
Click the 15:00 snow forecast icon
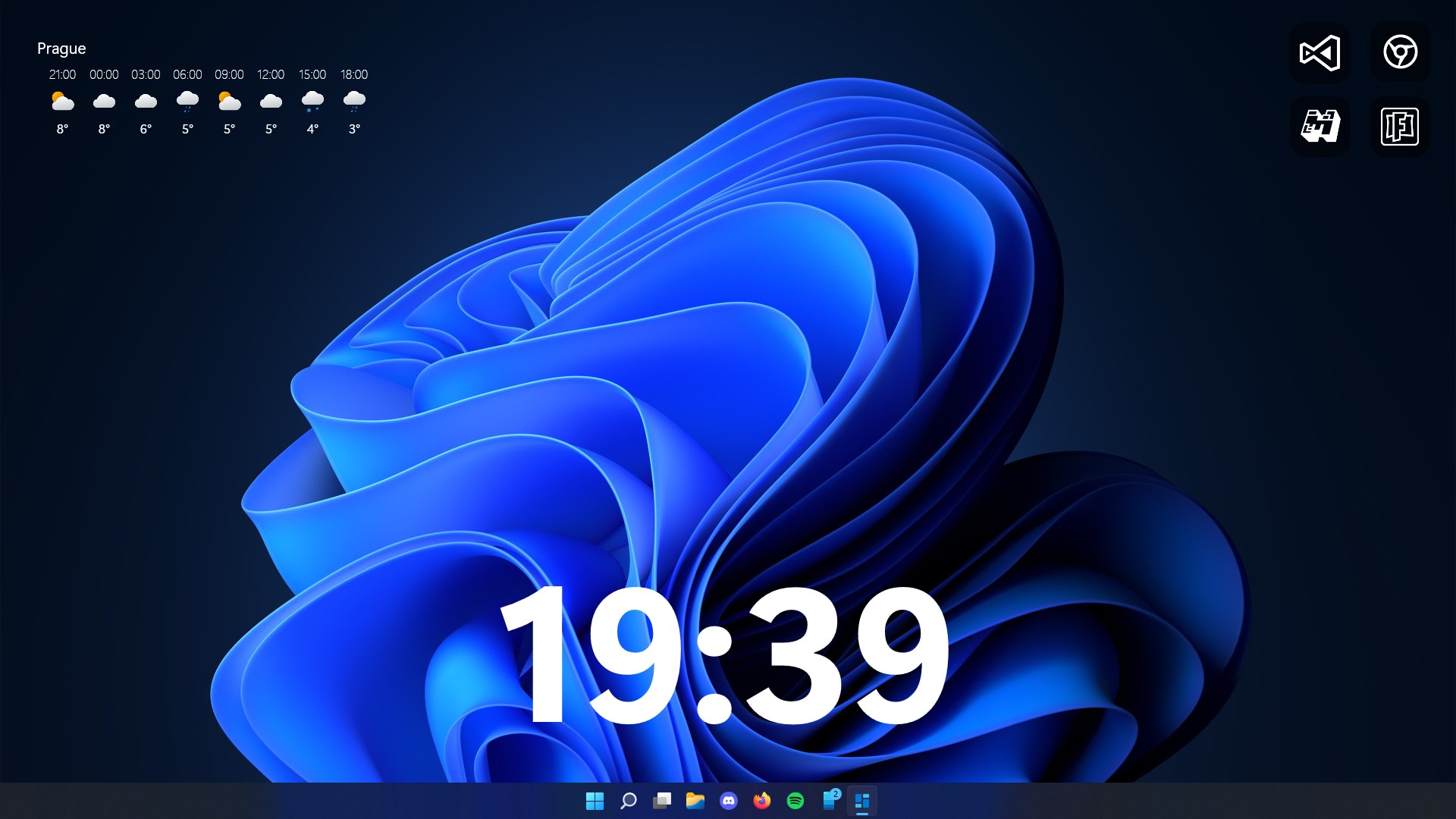coord(312,101)
